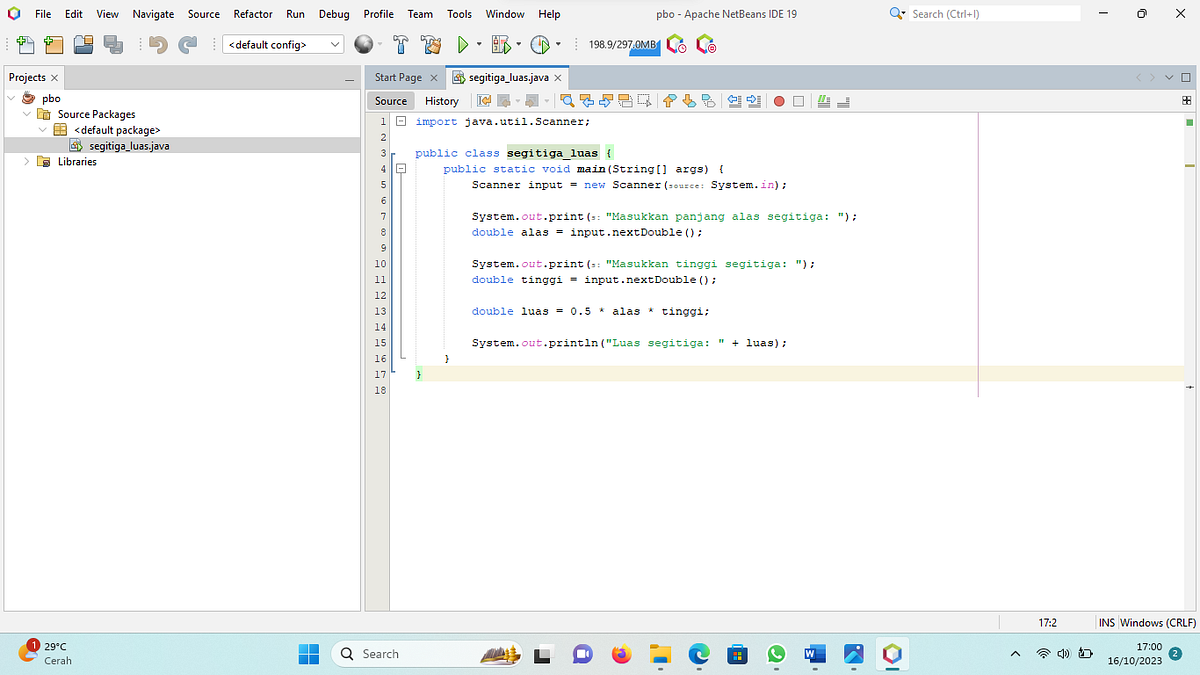Switch to the History view button
1200x675 pixels.
click(x=441, y=101)
